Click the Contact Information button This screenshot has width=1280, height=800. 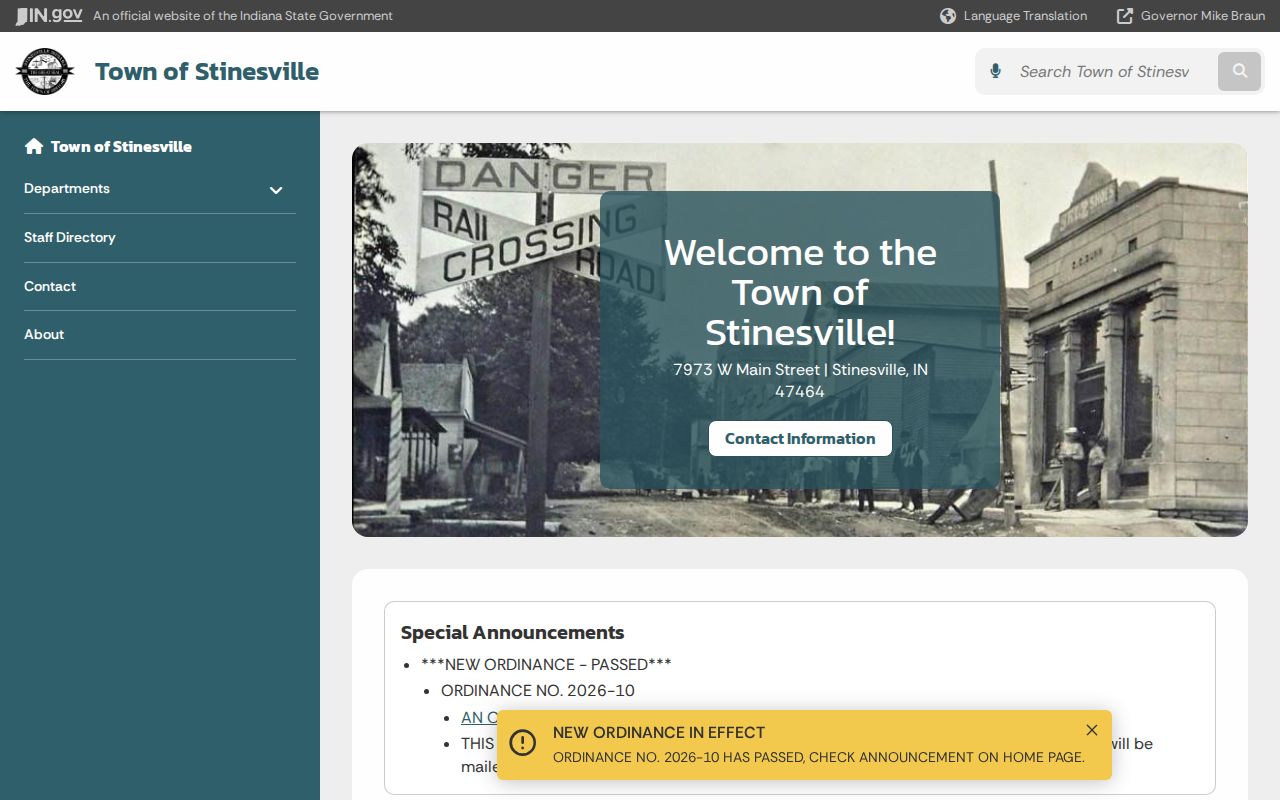(800, 438)
